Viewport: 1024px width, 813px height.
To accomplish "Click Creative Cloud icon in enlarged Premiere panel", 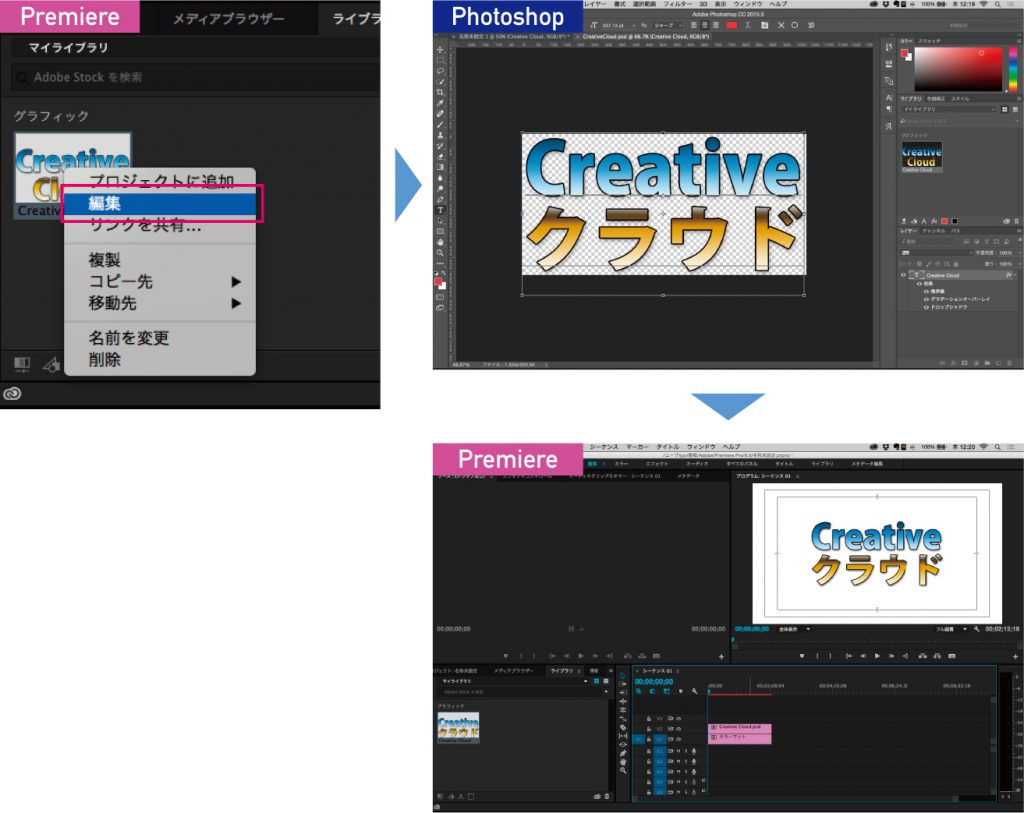I will [x=12, y=393].
